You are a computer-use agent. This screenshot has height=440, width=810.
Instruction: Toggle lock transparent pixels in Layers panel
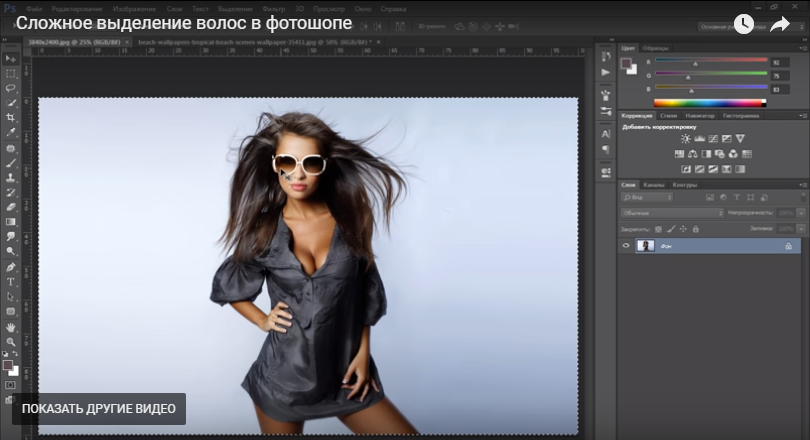(657, 229)
